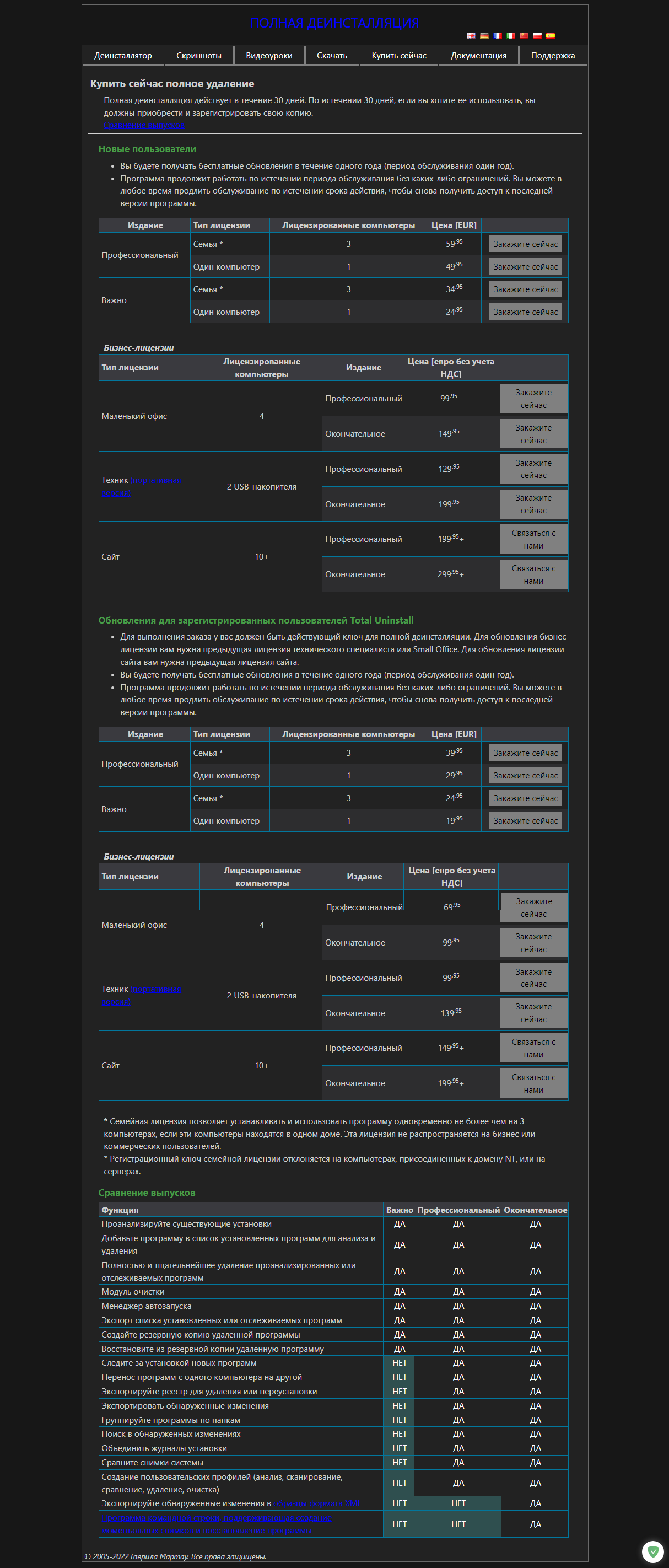669x1568 pixels.
Task: Order upgrade Technician Окончательное at 139.95
Action: click(533, 1013)
